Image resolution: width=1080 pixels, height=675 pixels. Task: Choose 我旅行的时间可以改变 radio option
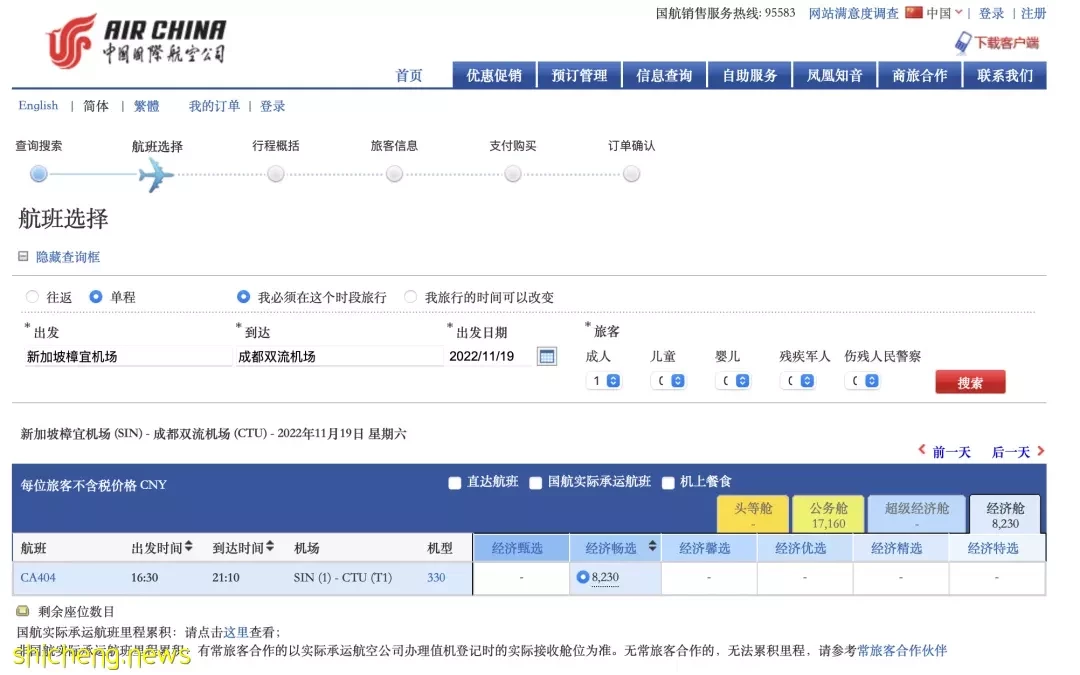[x=411, y=297]
